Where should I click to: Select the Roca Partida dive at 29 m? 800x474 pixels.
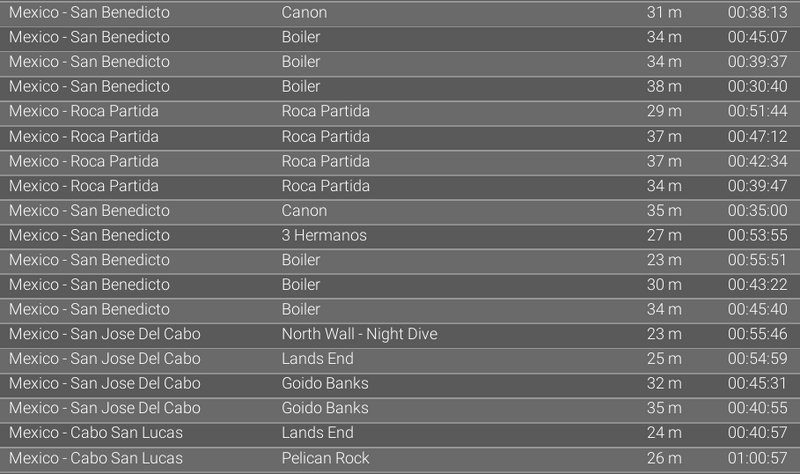pos(325,111)
